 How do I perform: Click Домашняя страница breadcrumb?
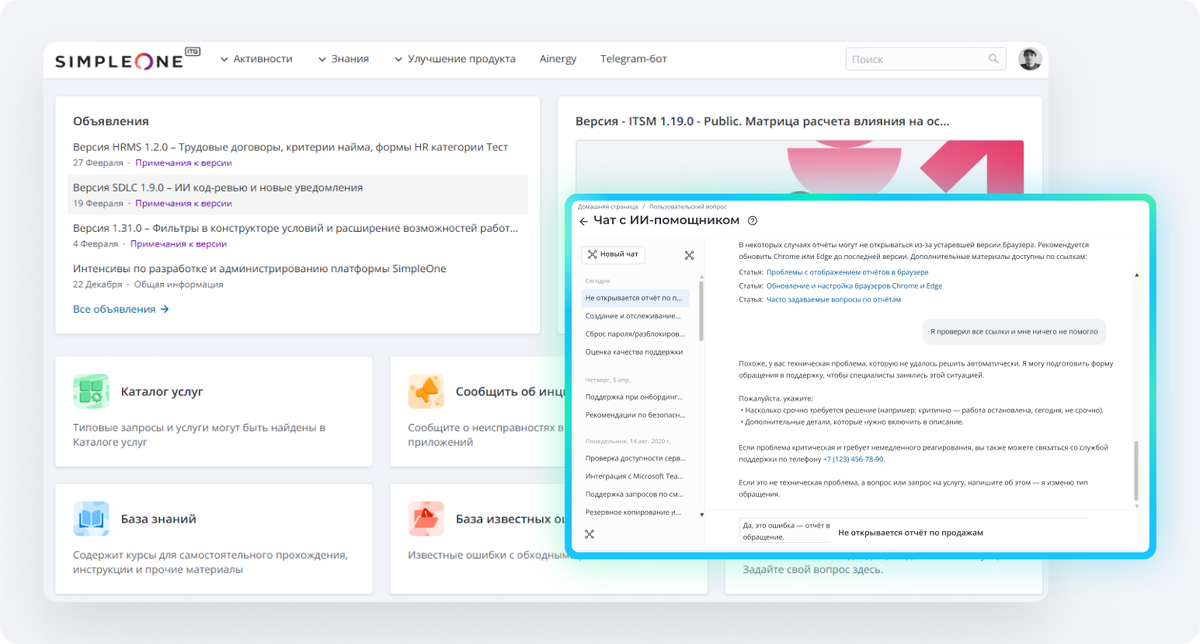pos(607,206)
